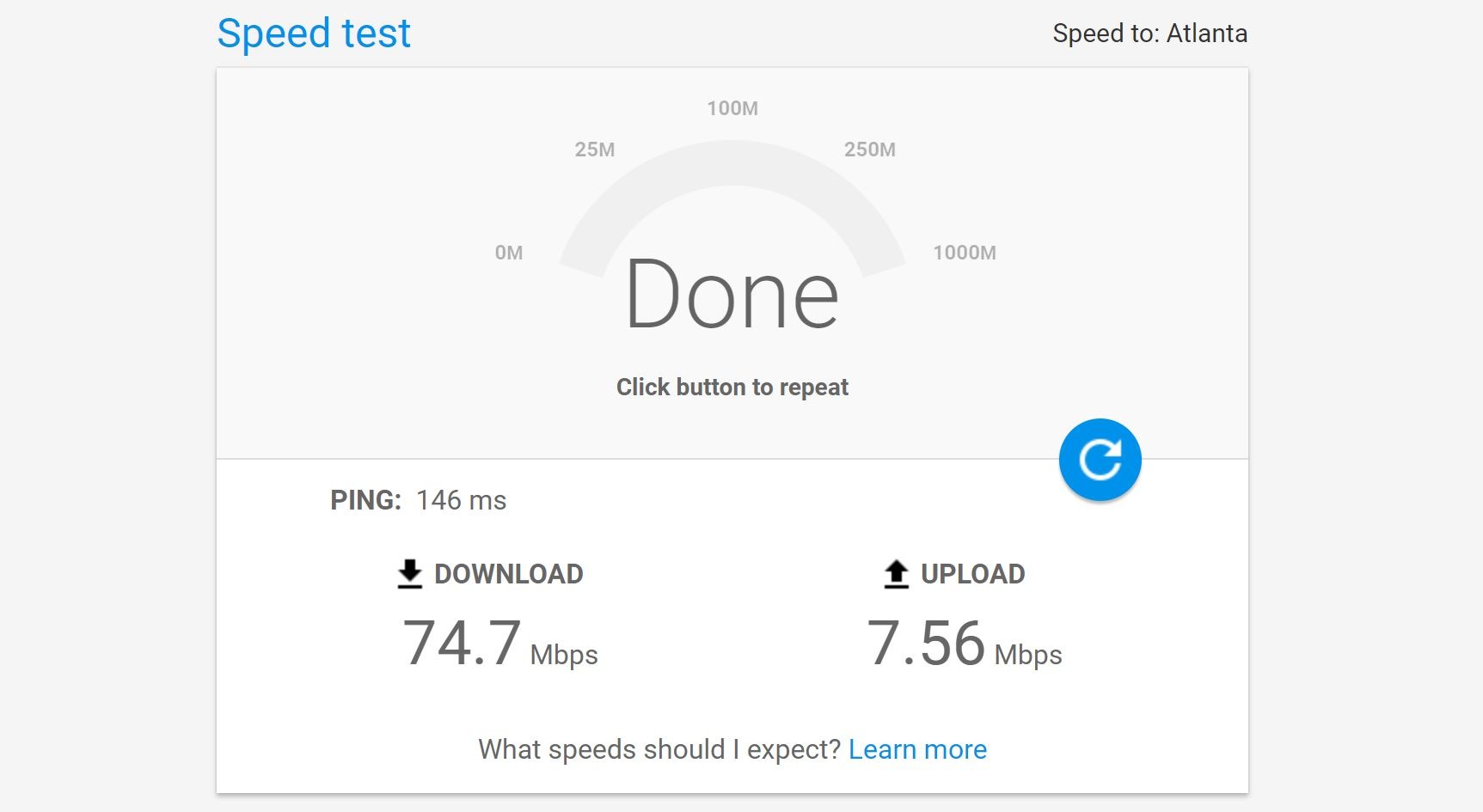Screen dimensions: 1483x812
Task: Click the UPLOAD label
Action: point(972,574)
